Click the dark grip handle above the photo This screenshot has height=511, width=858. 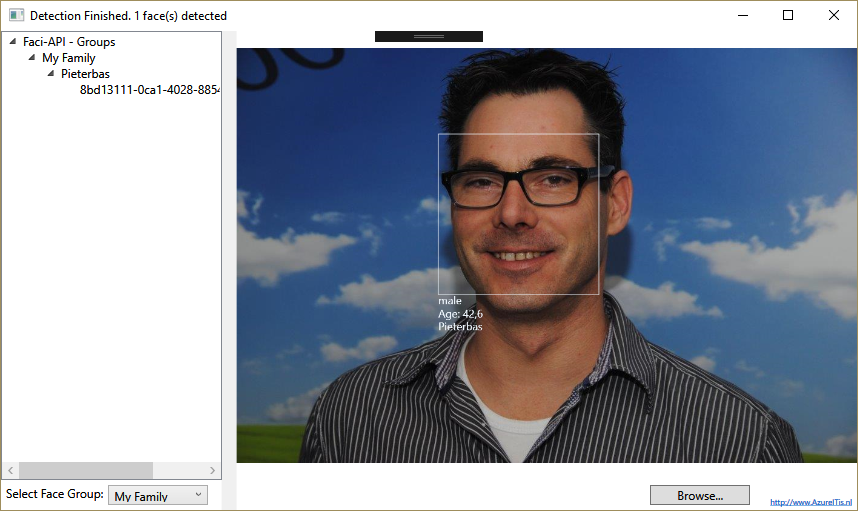(428, 36)
